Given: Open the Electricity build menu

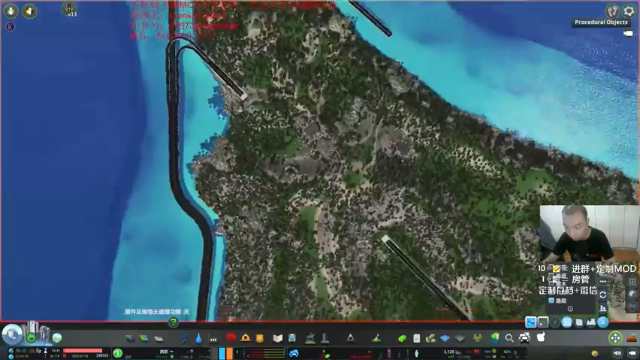Looking at the screenshot, I should click(184, 338).
